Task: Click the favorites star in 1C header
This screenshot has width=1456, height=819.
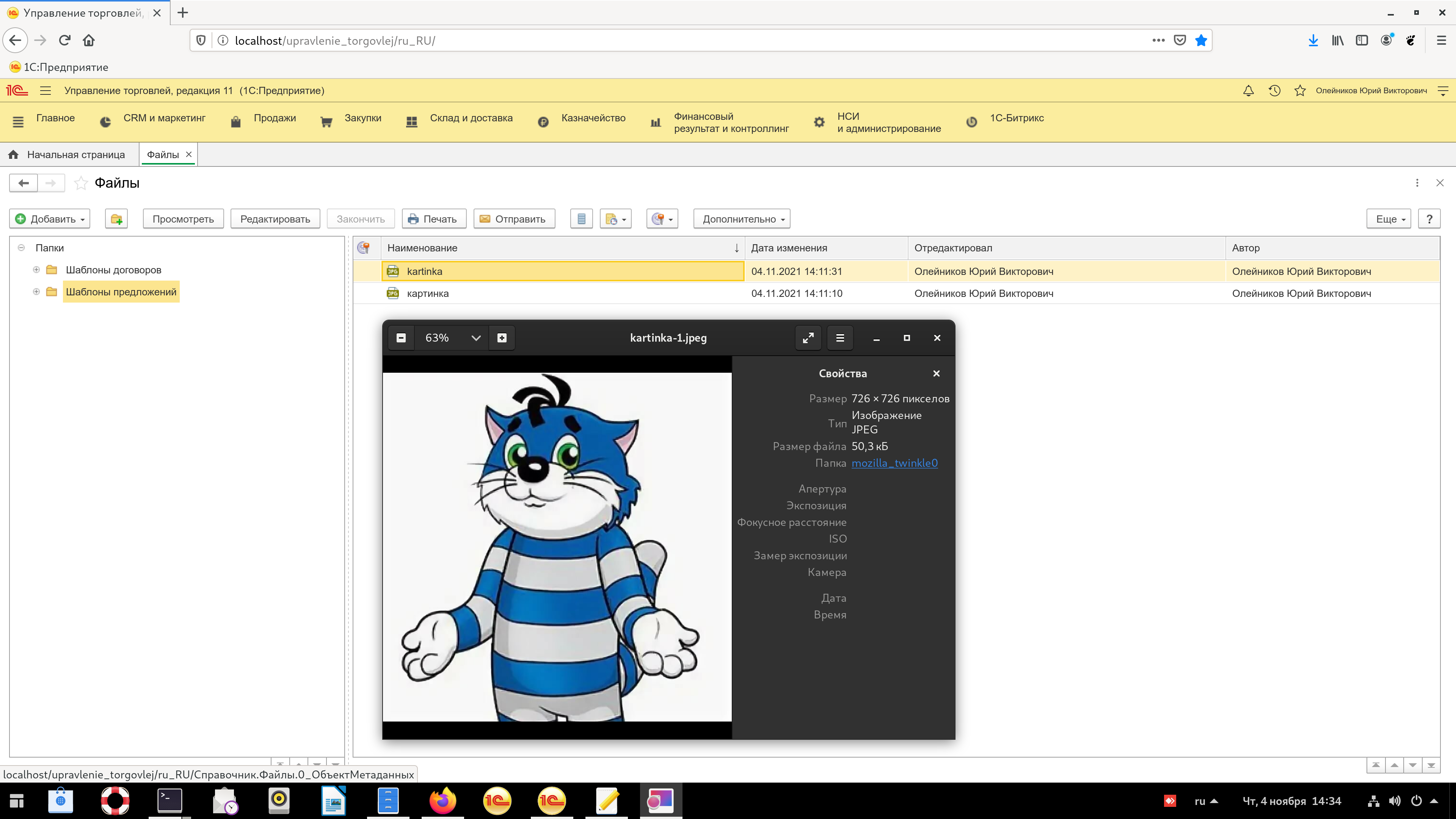Action: (1299, 91)
